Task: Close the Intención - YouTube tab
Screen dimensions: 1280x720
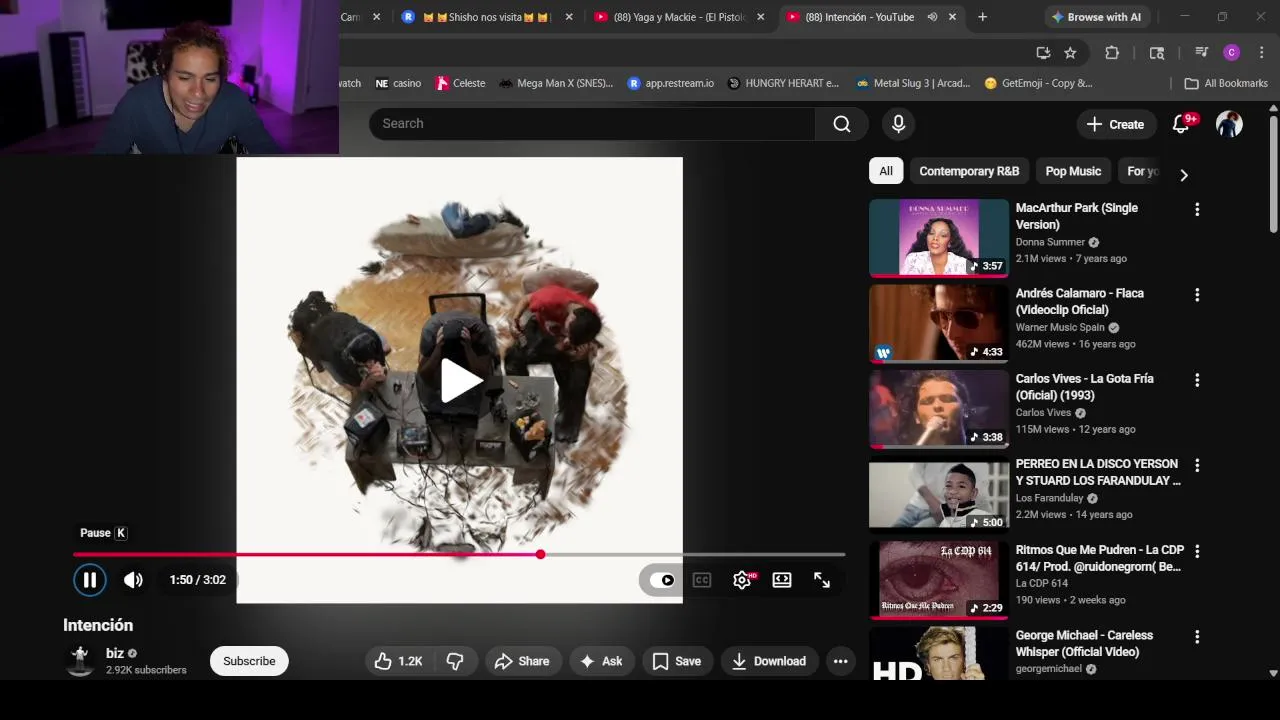Action: coord(952,17)
